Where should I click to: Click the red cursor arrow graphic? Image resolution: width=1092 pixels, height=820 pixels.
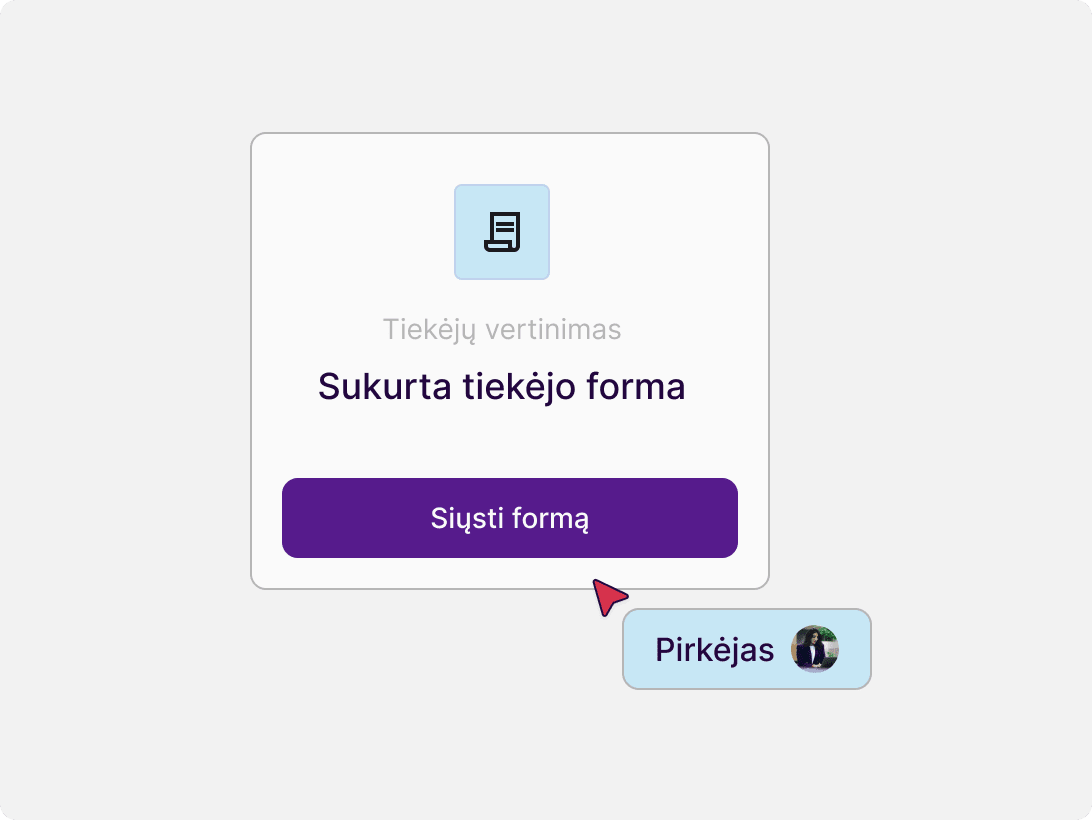point(608,597)
